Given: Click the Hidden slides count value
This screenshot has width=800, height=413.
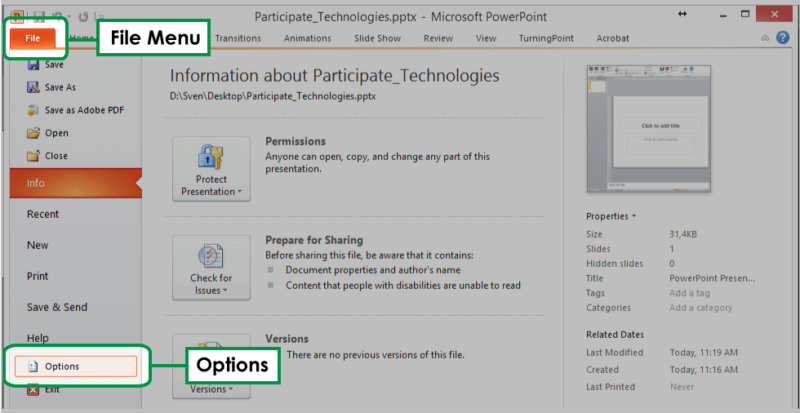Looking at the screenshot, I should coord(672,264).
